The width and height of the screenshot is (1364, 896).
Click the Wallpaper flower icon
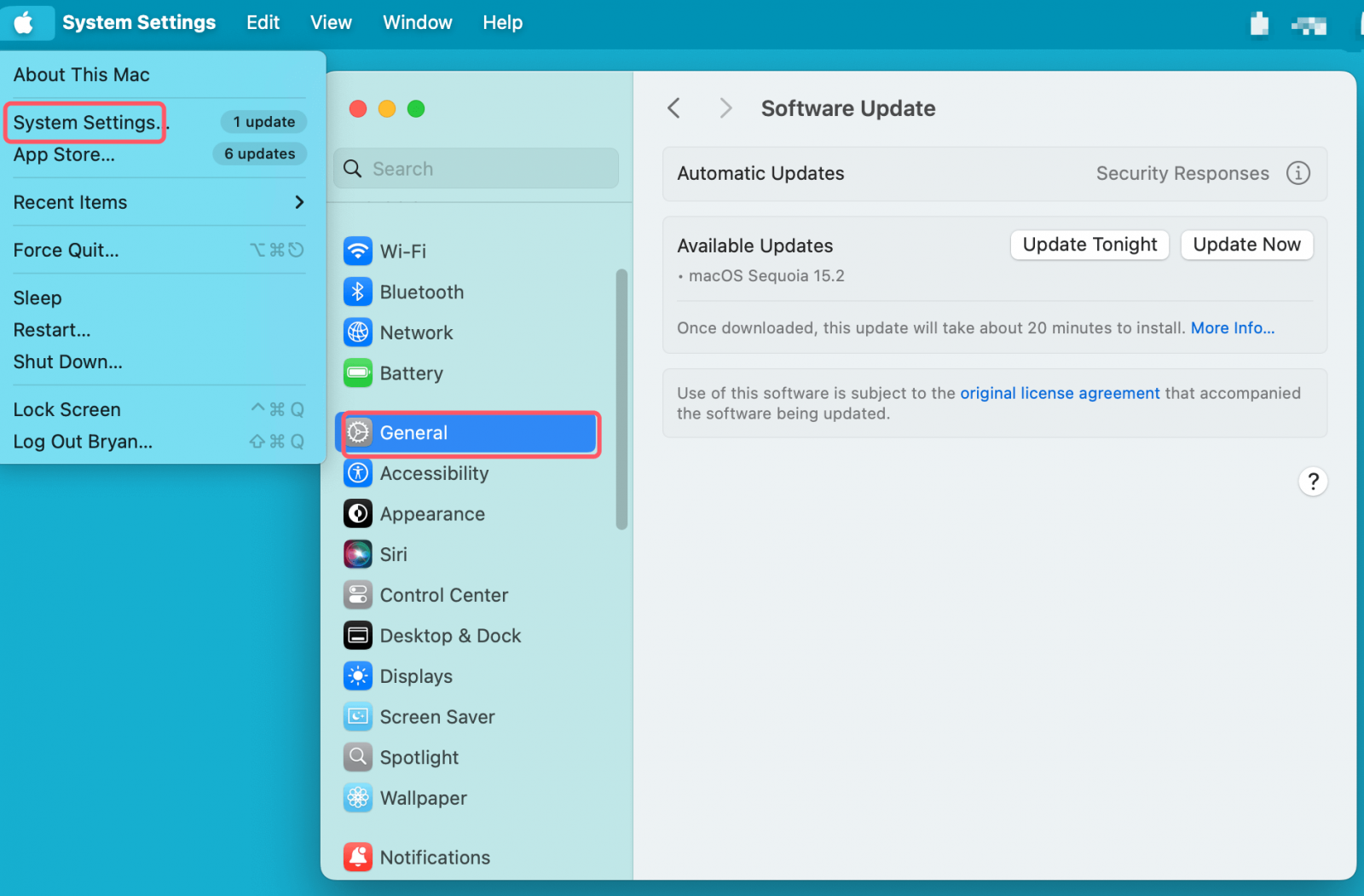coord(358,798)
